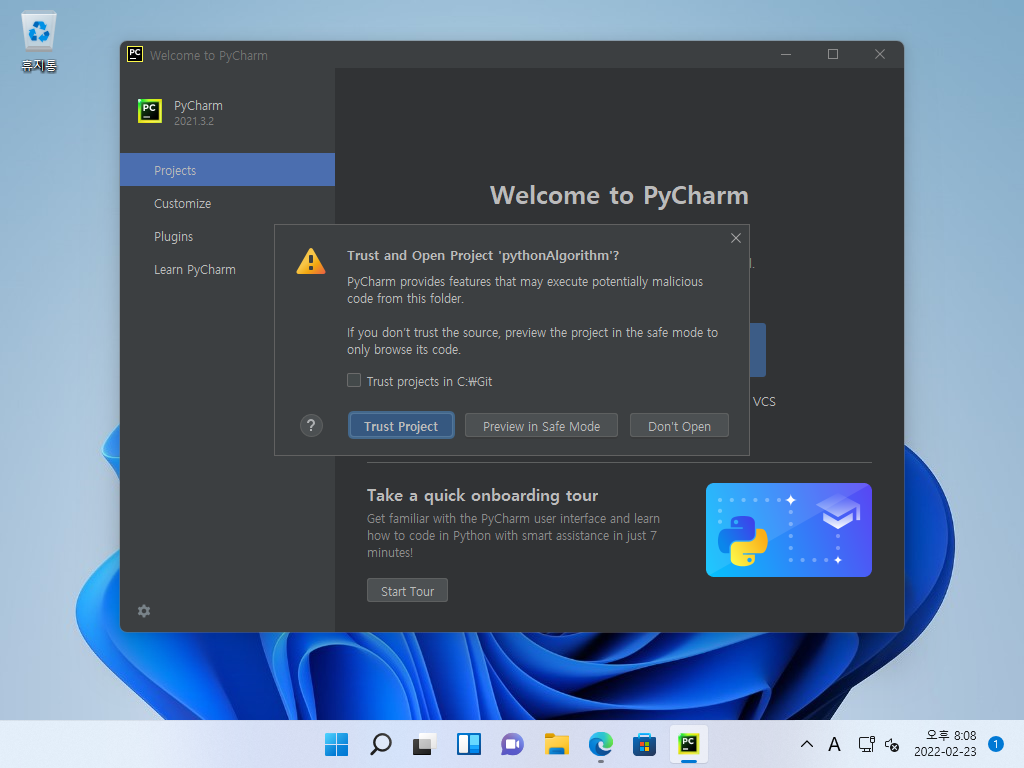Open the help question mark icon
Screen dimensions: 1024x768
pos(311,426)
